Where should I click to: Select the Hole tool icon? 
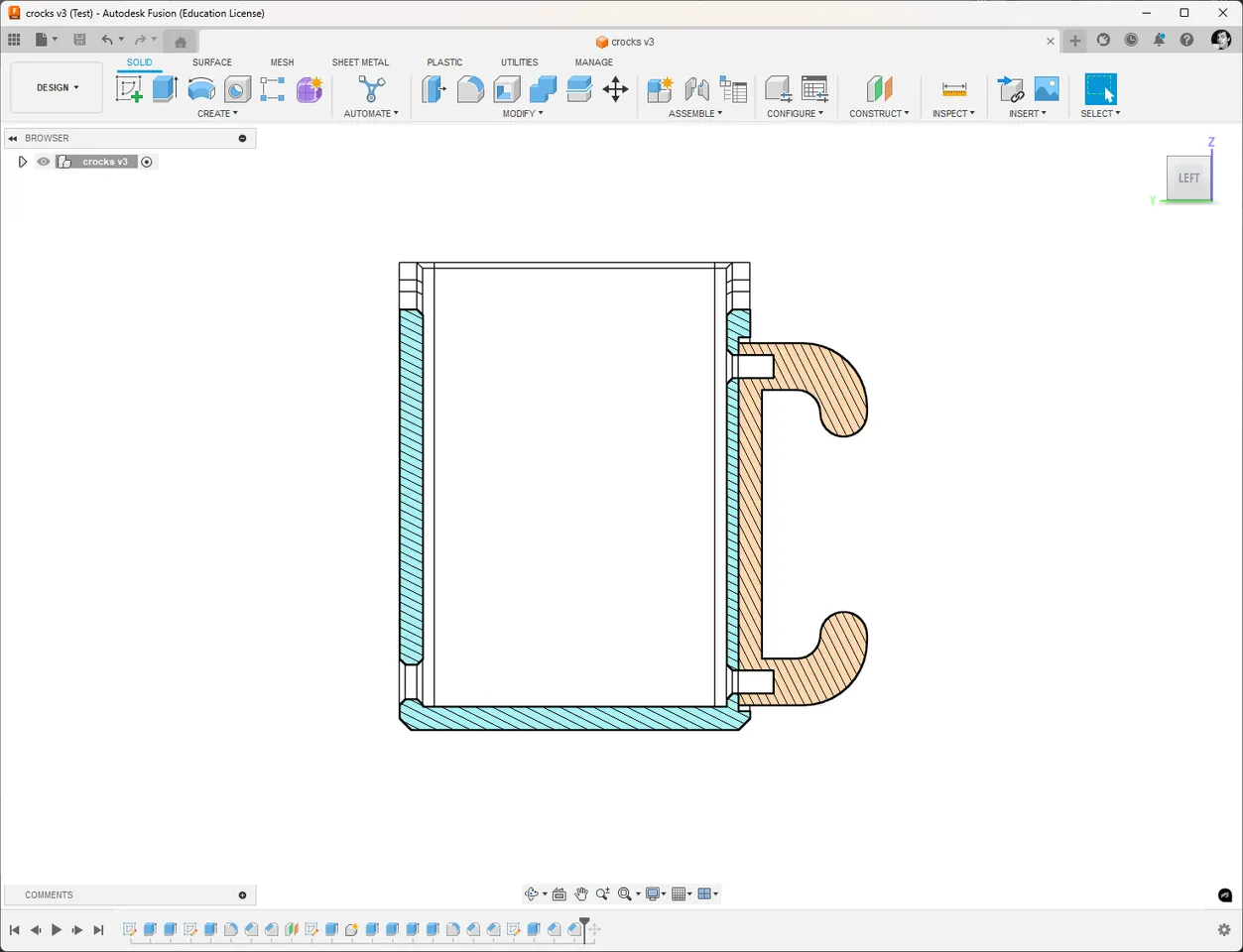click(x=237, y=89)
